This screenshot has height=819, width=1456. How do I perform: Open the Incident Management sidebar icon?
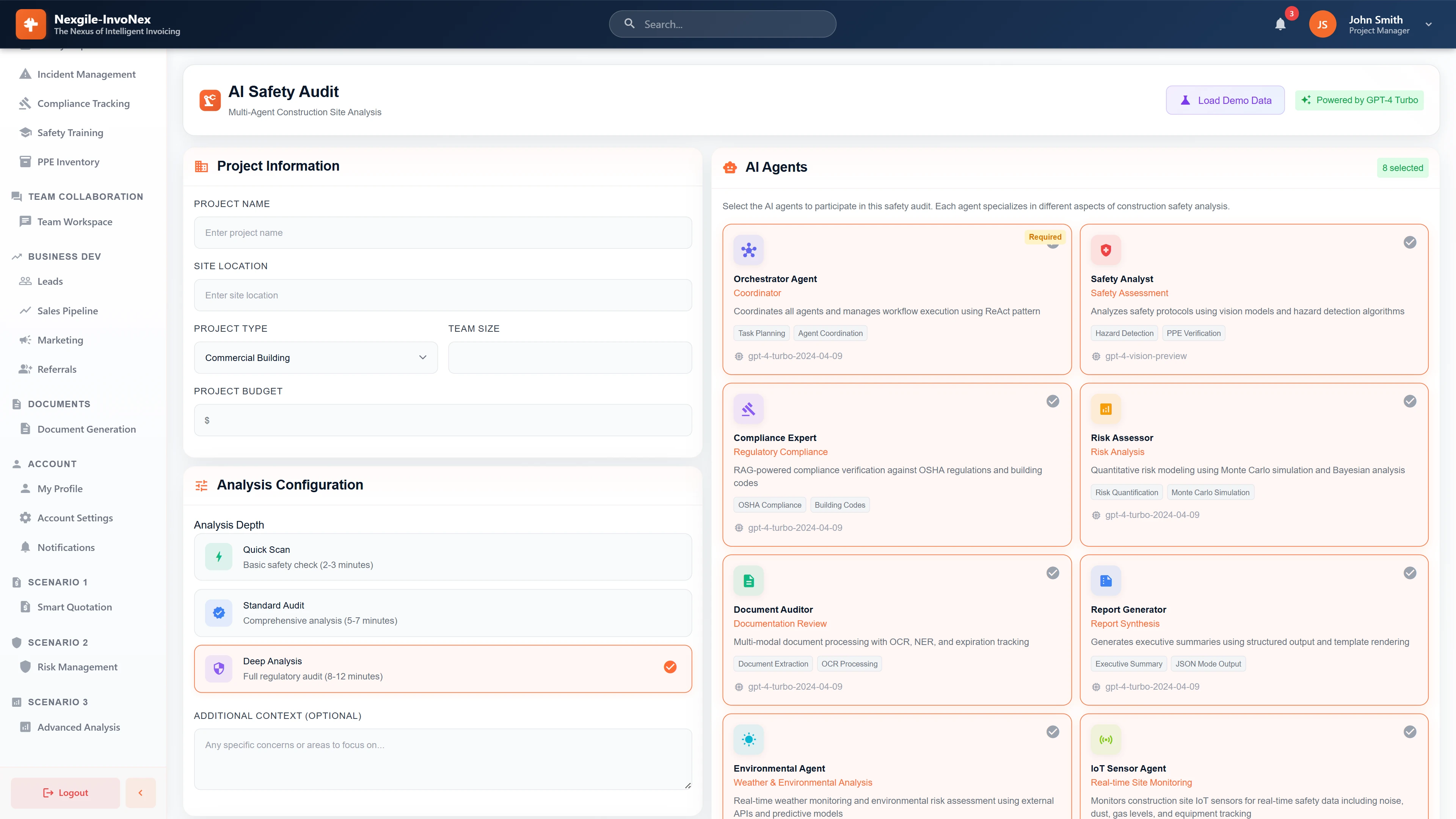[x=25, y=74]
